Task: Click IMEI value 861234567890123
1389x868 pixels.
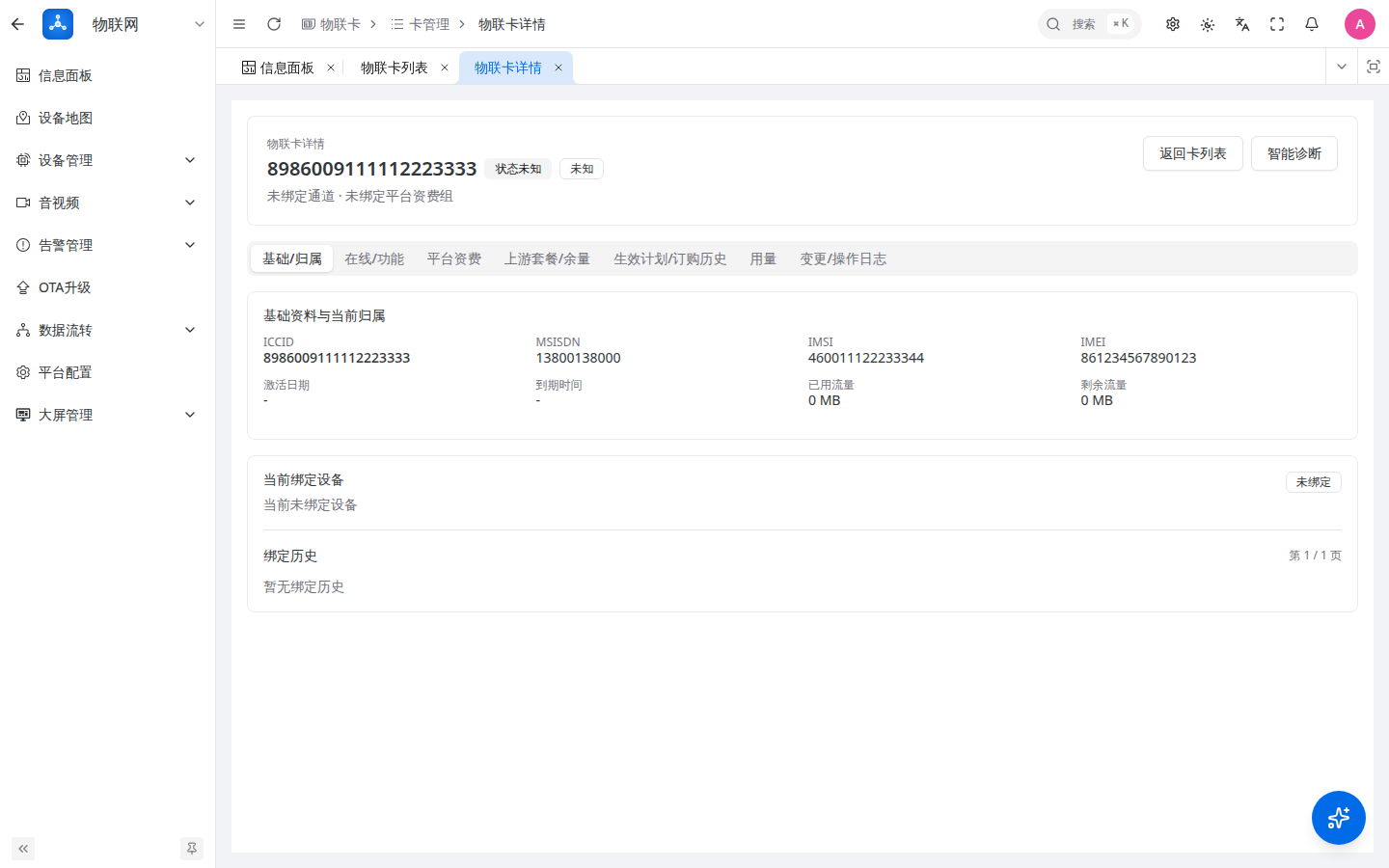Action: pyautogui.click(x=1138, y=358)
